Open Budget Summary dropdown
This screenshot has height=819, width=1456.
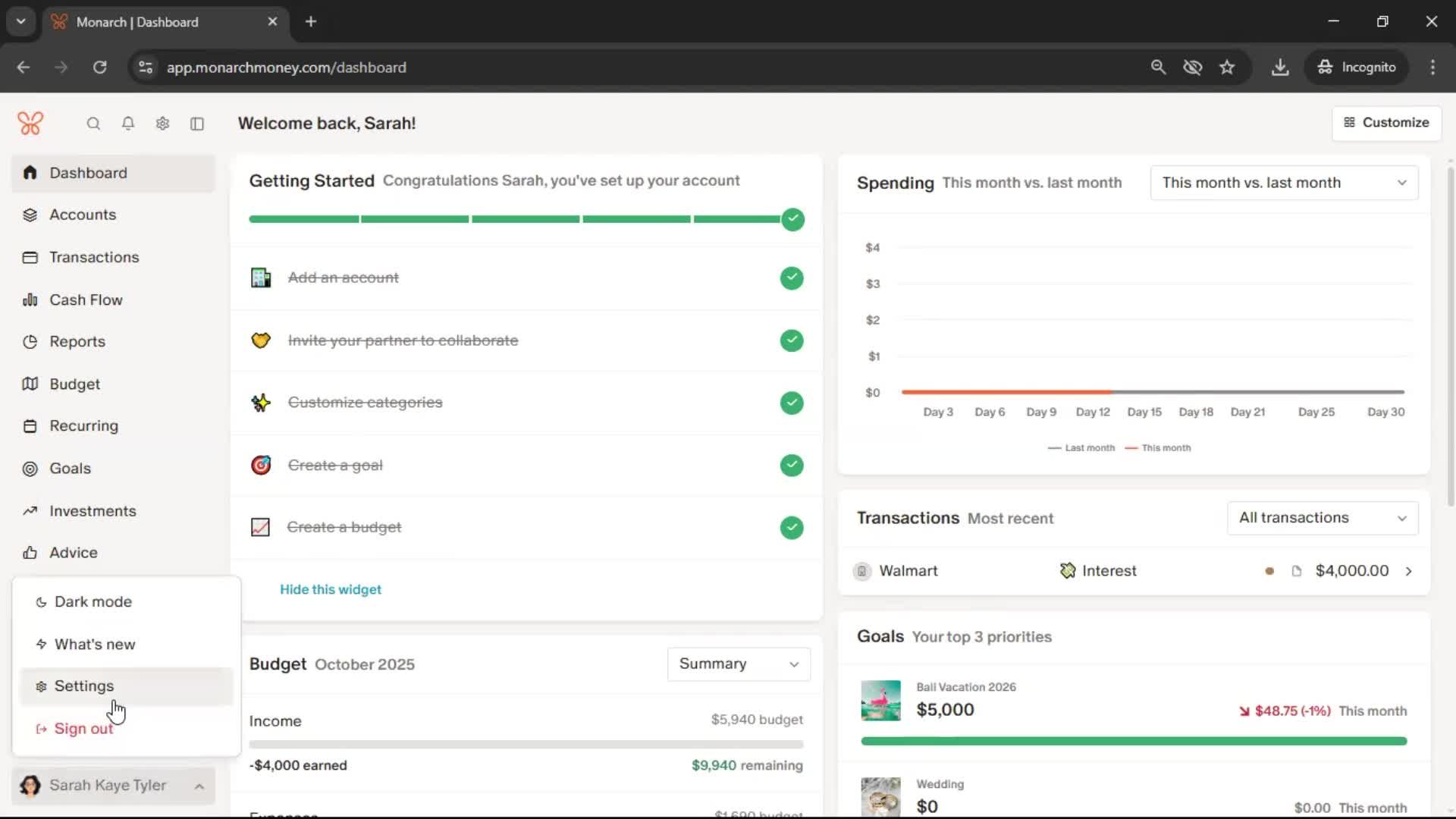click(738, 664)
